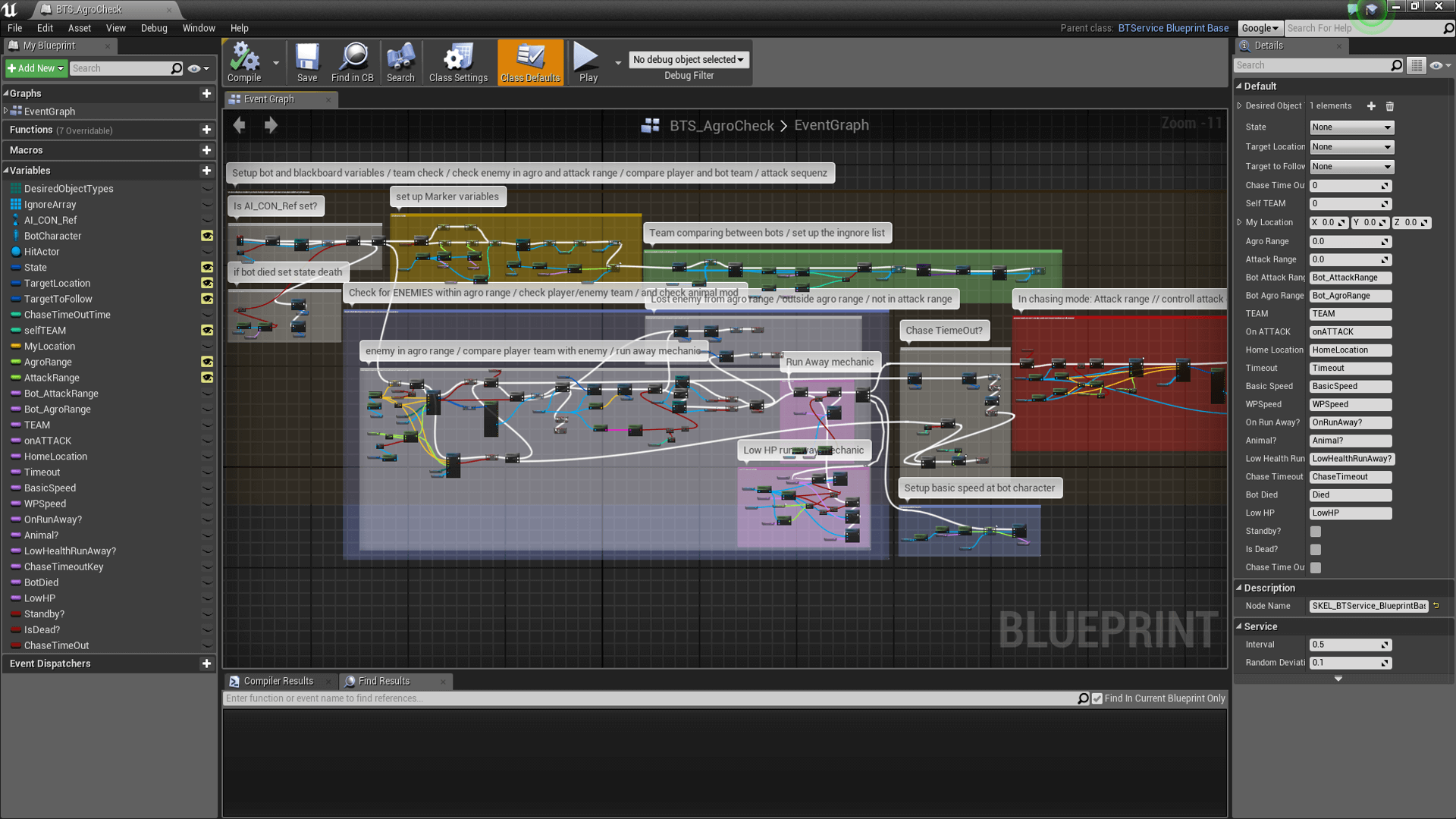Enable Chase Time Out checkbox
The height and width of the screenshot is (819, 1456).
pyautogui.click(x=1316, y=568)
